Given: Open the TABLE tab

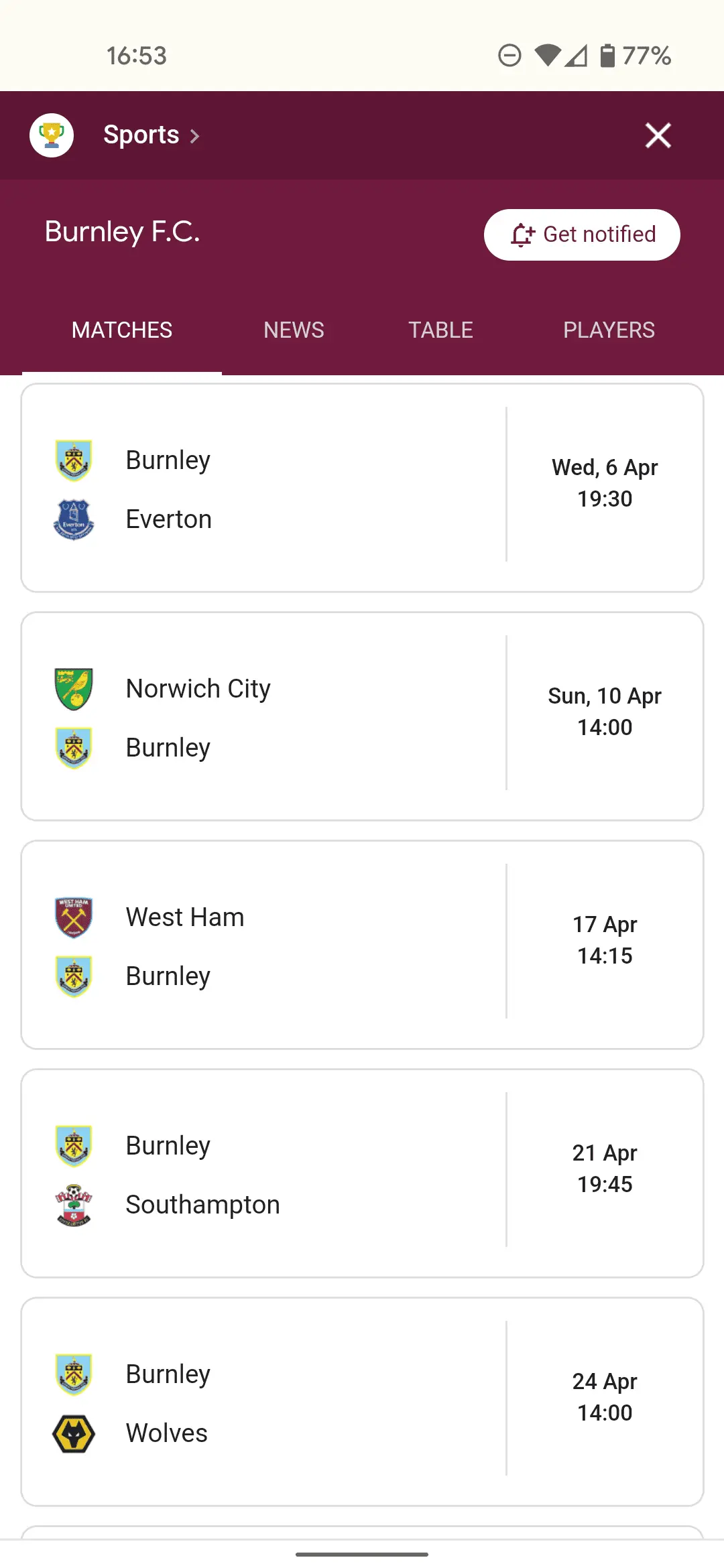Looking at the screenshot, I should [x=440, y=330].
